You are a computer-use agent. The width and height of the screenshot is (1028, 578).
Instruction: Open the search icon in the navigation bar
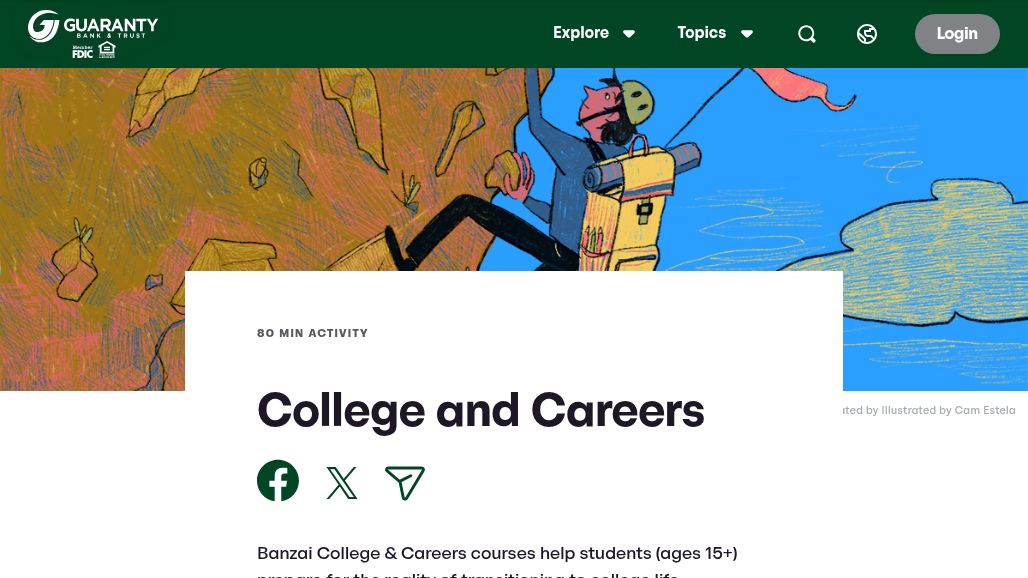pyautogui.click(x=807, y=33)
